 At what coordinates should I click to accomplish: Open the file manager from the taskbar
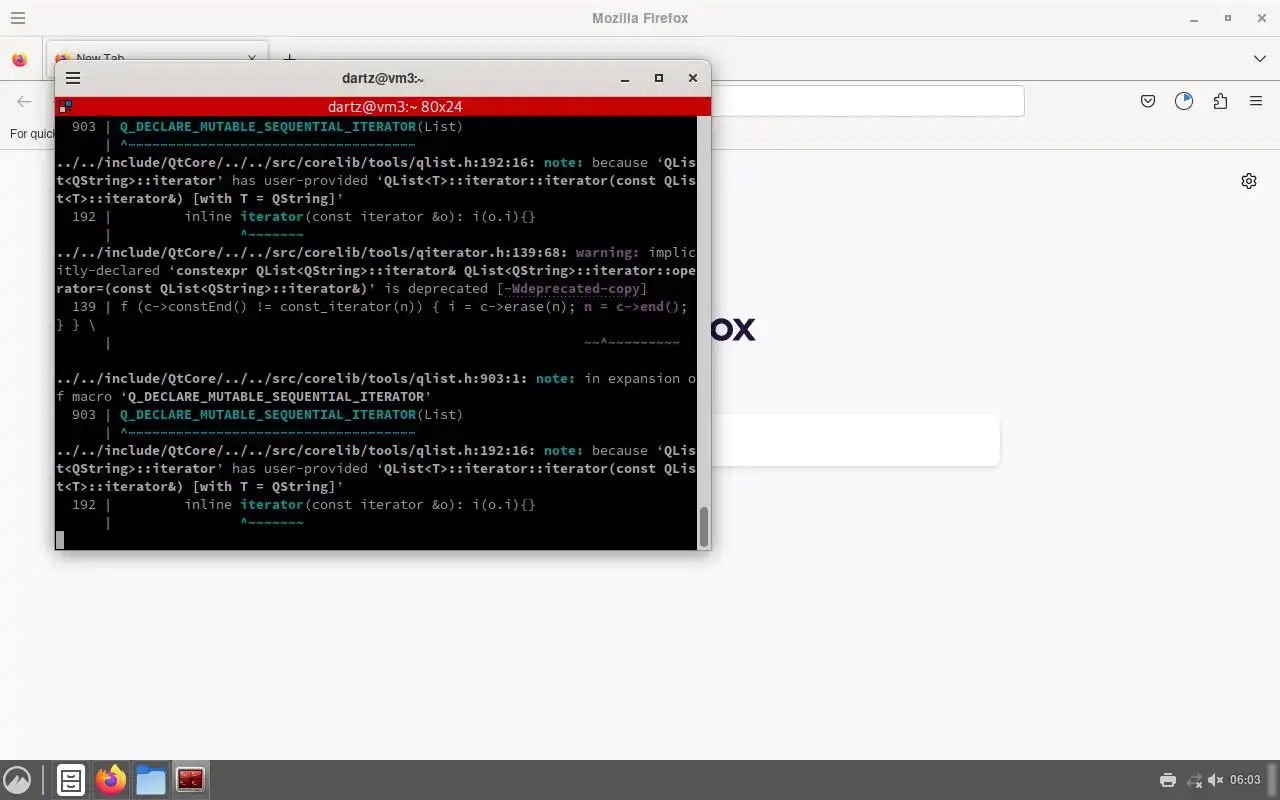(x=151, y=780)
